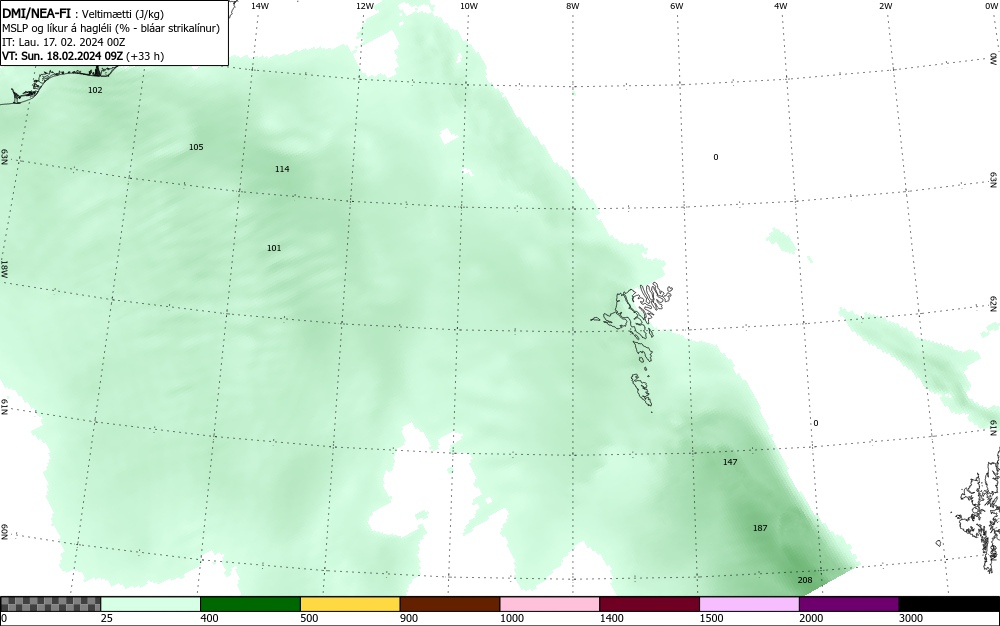Click the black legend swatch above 3000
The height and width of the screenshot is (626, 1000).
(x=949, y=604)
